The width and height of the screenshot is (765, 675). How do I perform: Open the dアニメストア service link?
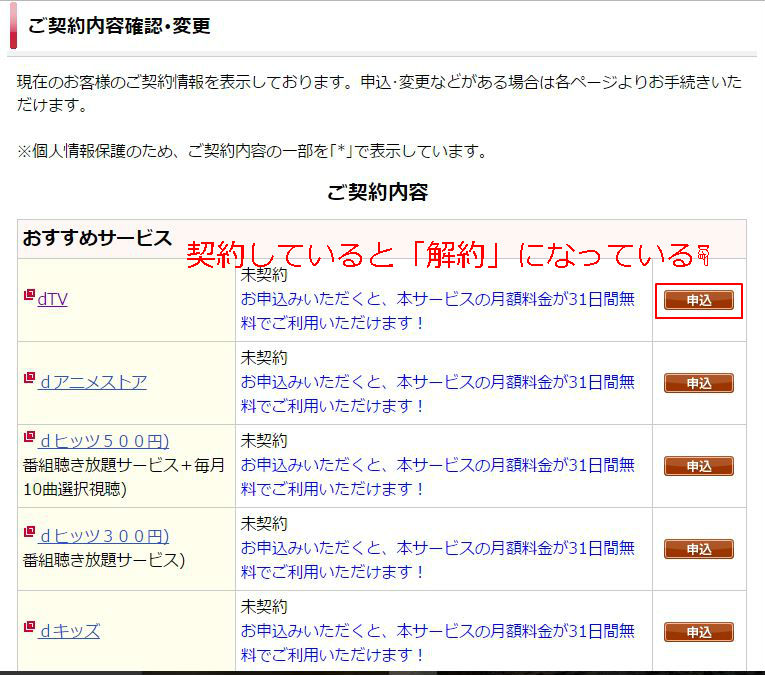click(92, 382)
